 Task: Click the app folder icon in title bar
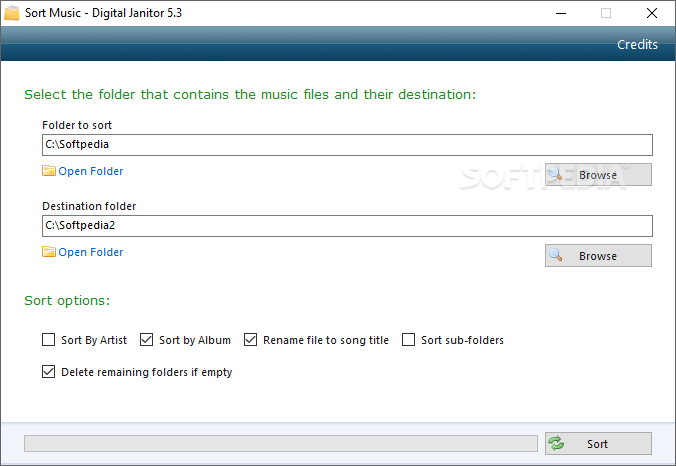click(x=12, y=13)
